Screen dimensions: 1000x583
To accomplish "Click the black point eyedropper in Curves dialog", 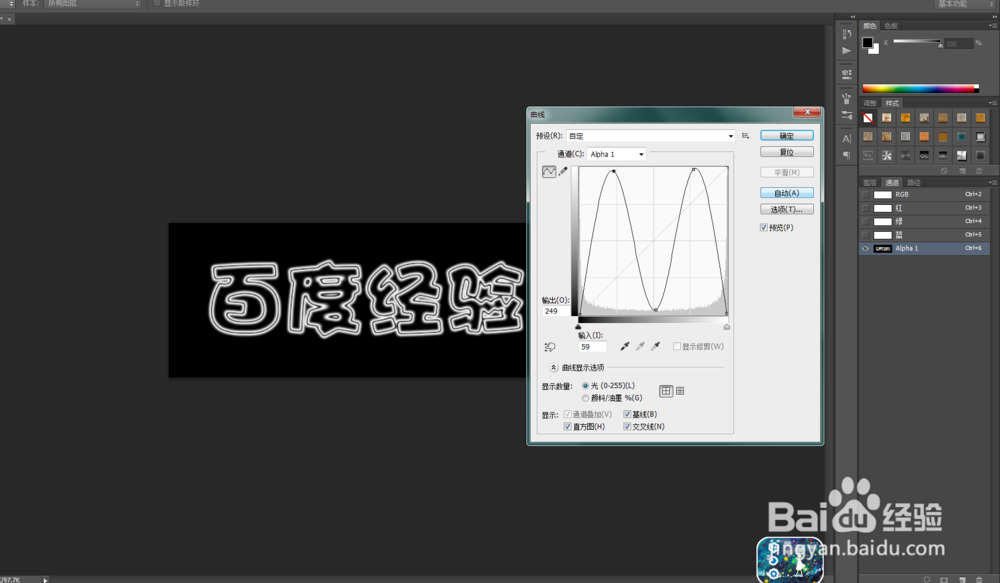I will click(x=624, y=346).
